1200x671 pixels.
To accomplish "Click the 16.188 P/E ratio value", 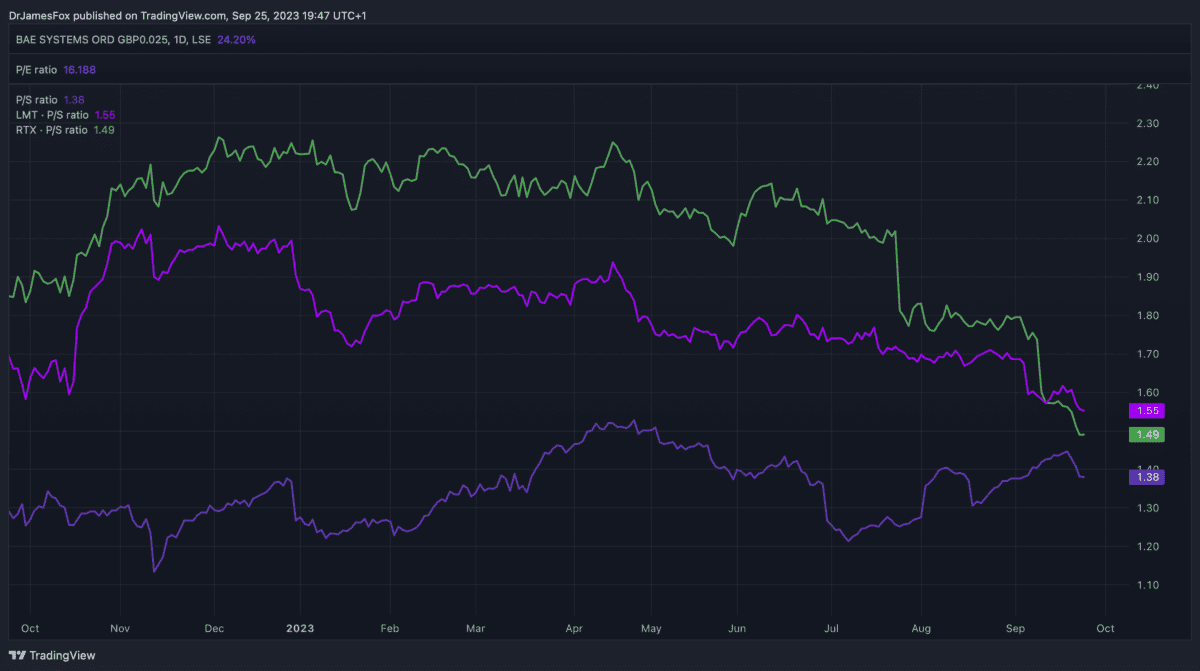I will point(79,70).
